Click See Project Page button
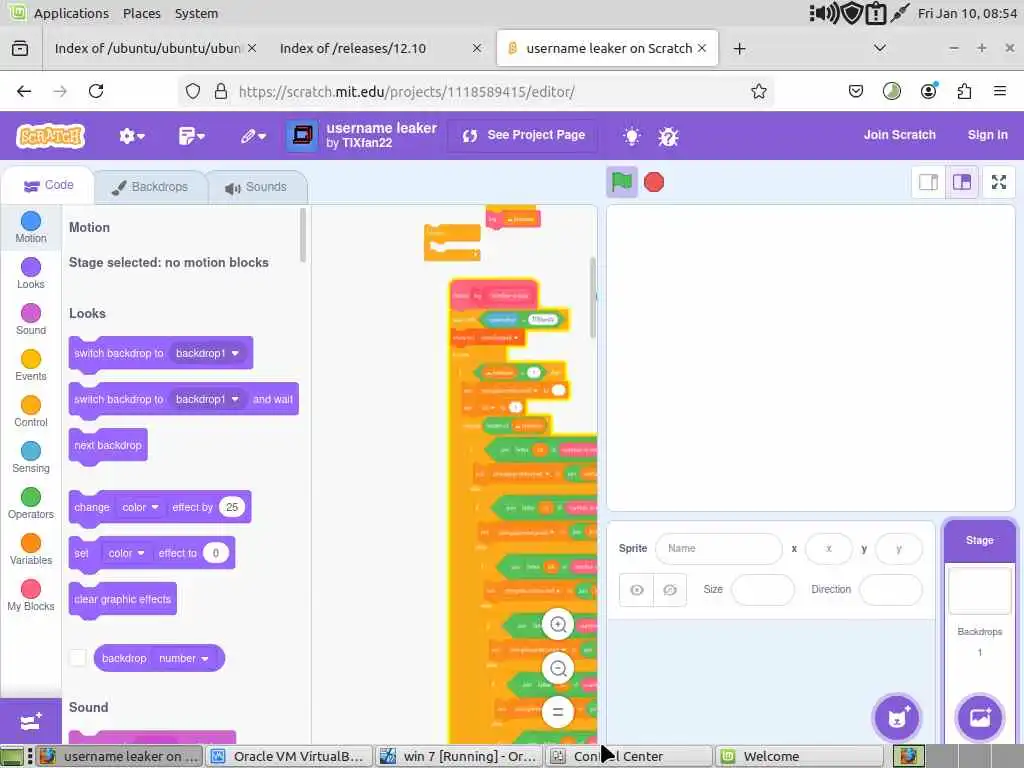1024x768 pixels. [524, 135]
